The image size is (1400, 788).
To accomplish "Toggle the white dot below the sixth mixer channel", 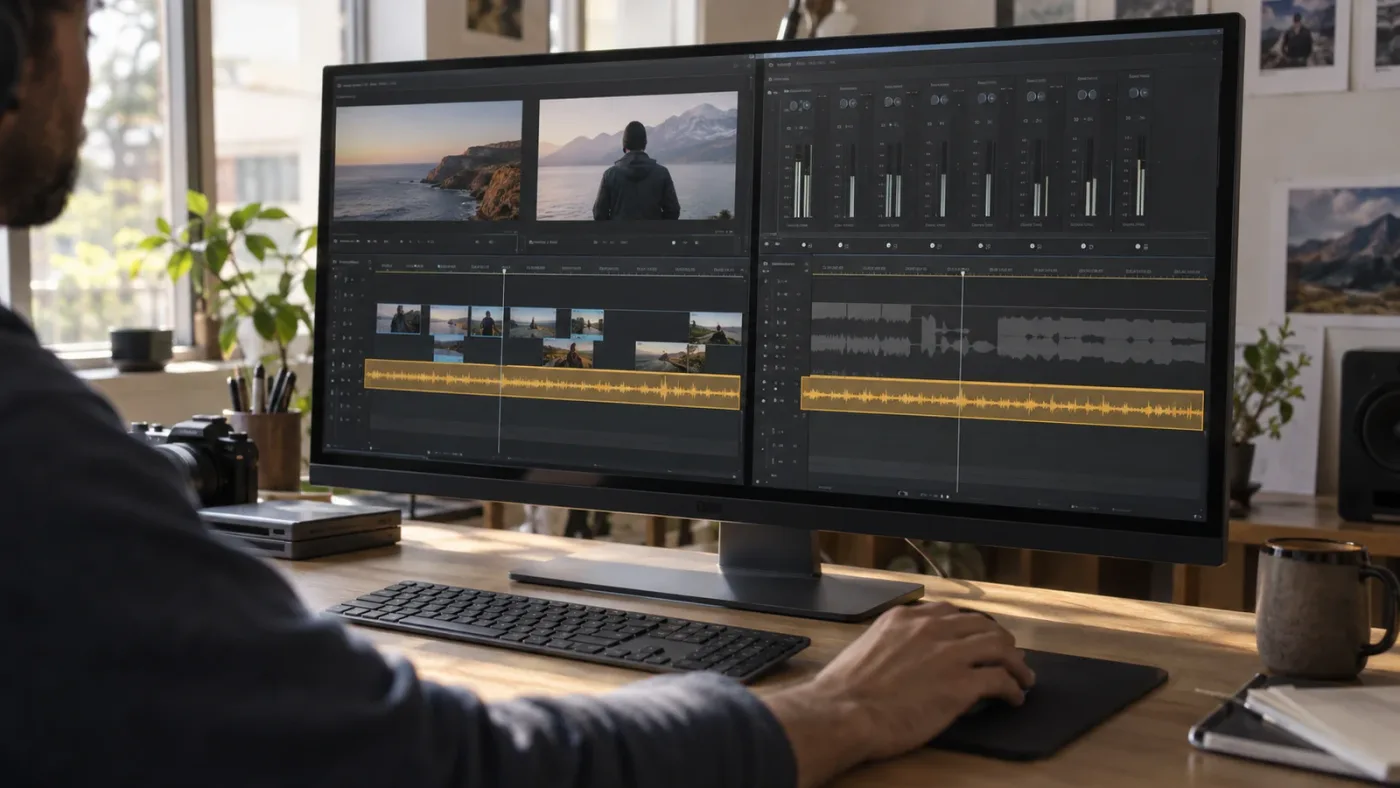I will [1032, 246].
